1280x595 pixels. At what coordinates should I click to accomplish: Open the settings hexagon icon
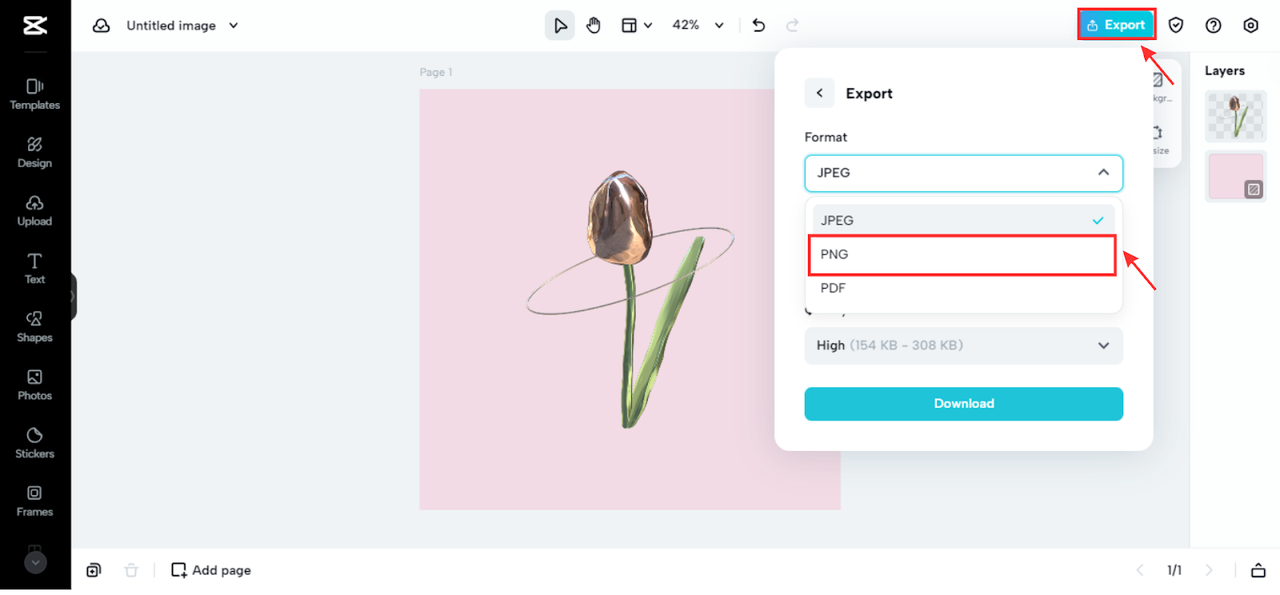pyautogui.click(x=1251, y=26)
